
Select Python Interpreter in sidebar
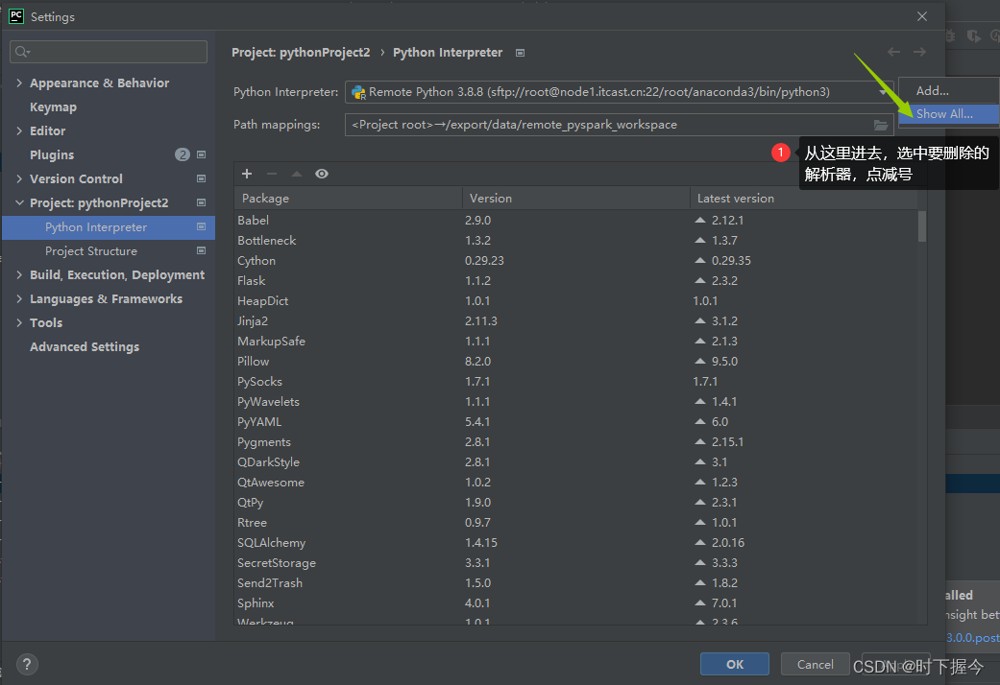pos(108,227)
